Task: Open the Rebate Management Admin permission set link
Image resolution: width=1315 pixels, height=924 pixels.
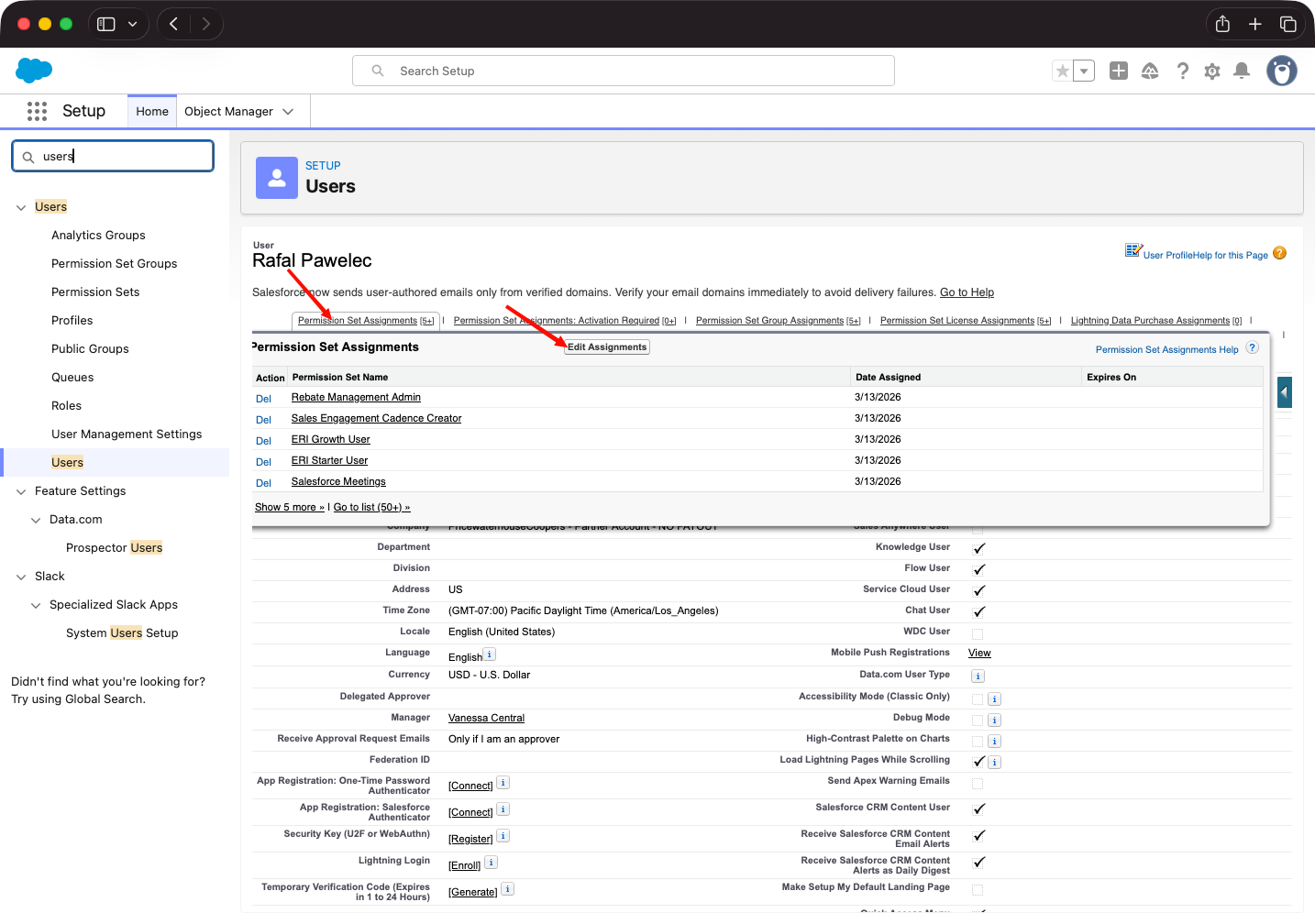Action: [355, 397]
